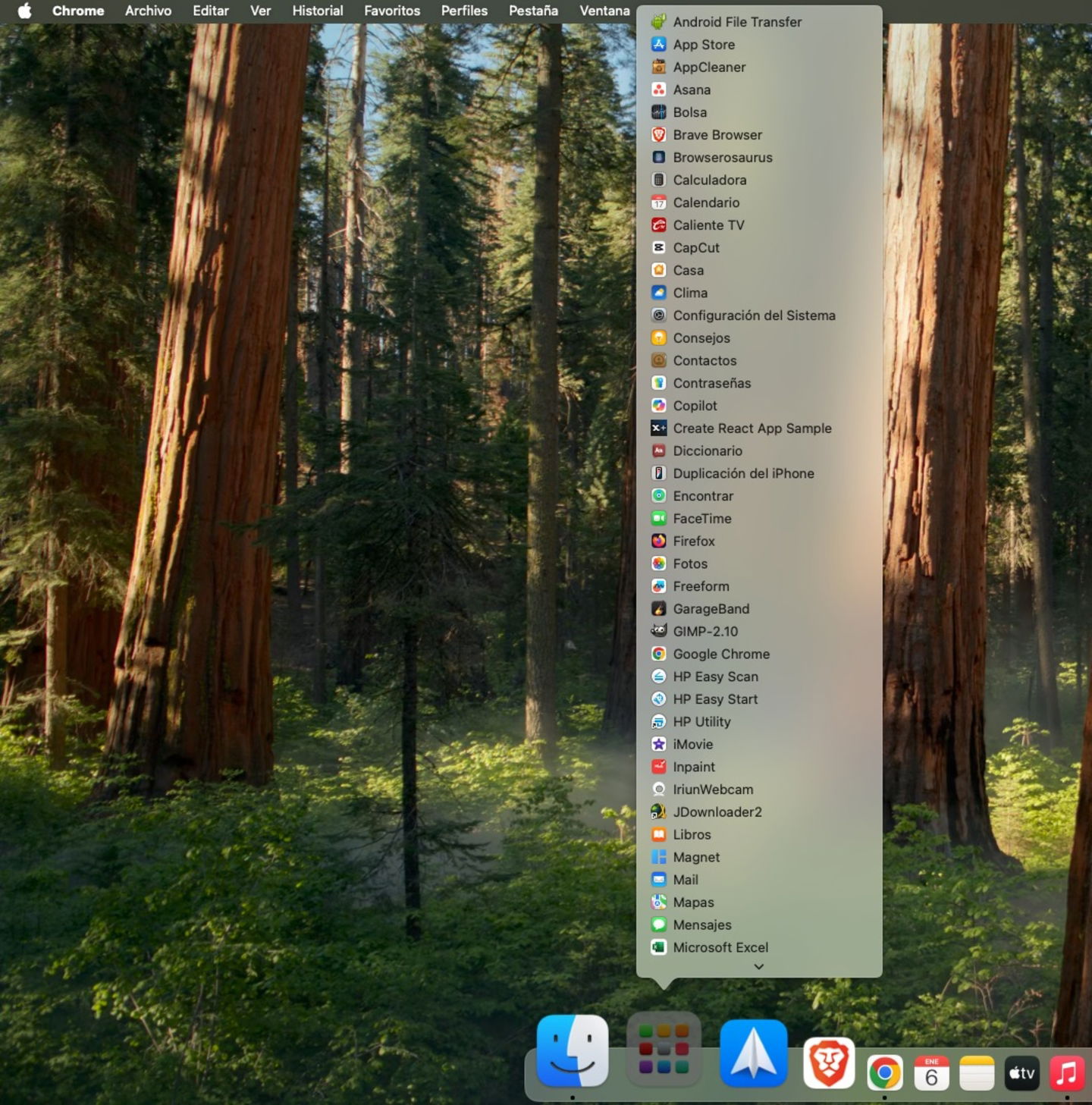Launch Apple TV from the Dock
This screenshot has height=1105, width=1092.
point(1021,1072)
